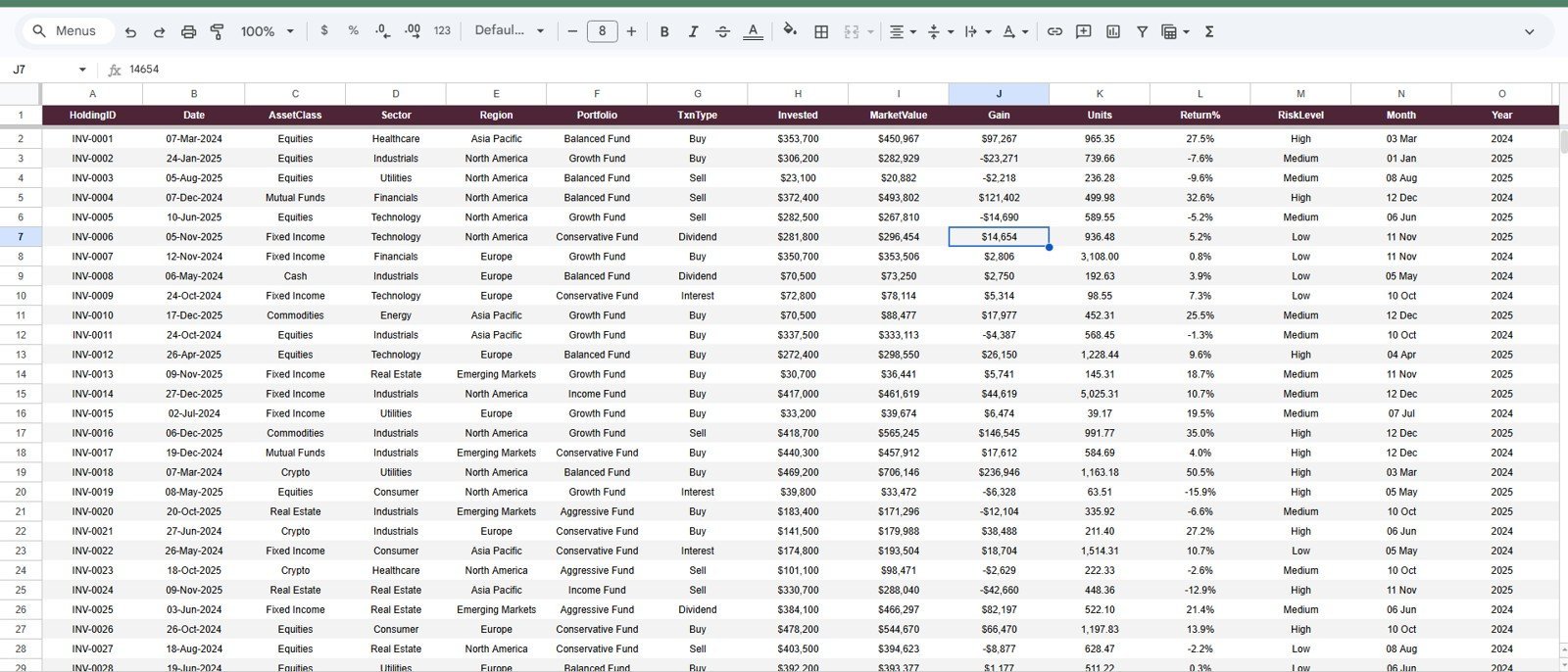Select the Invested cell $469,200
Screen dimensions: 1568x672
coord(798,472)
